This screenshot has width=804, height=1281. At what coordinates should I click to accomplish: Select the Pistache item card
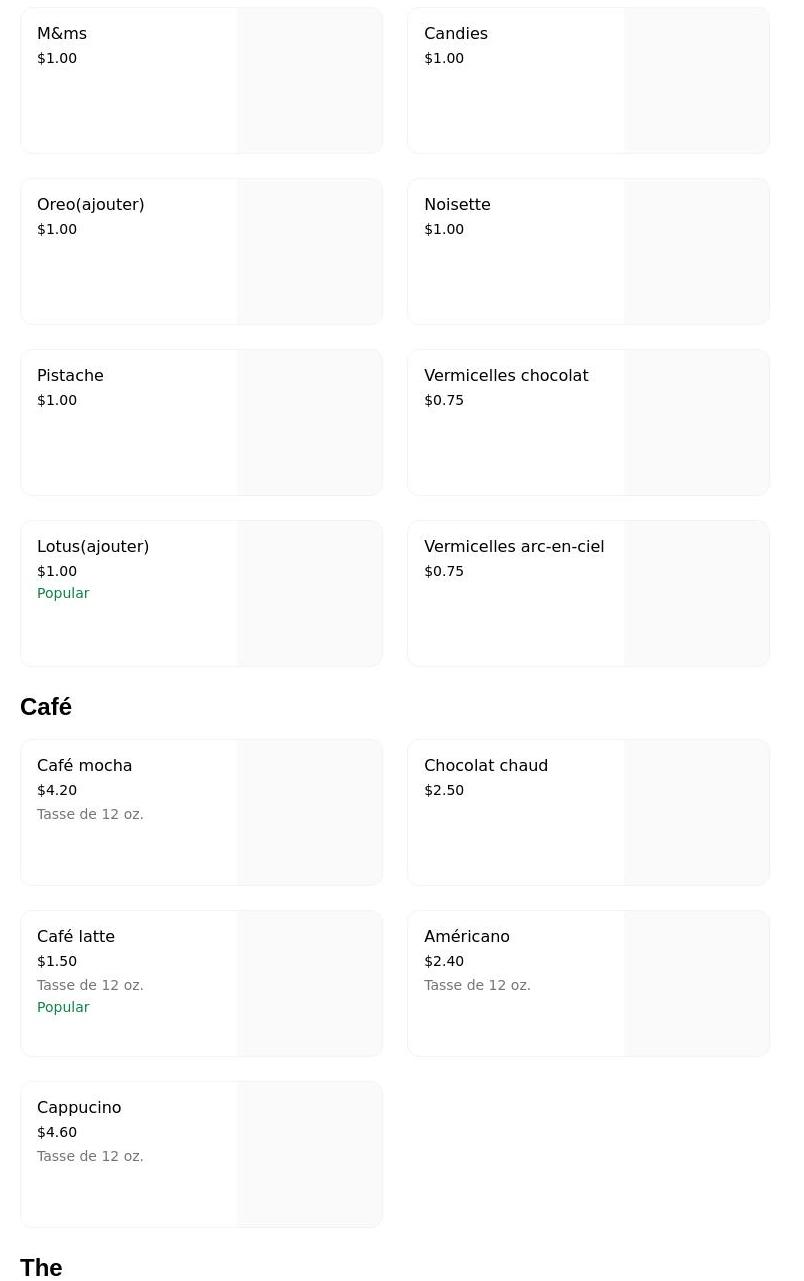point(130,422)
